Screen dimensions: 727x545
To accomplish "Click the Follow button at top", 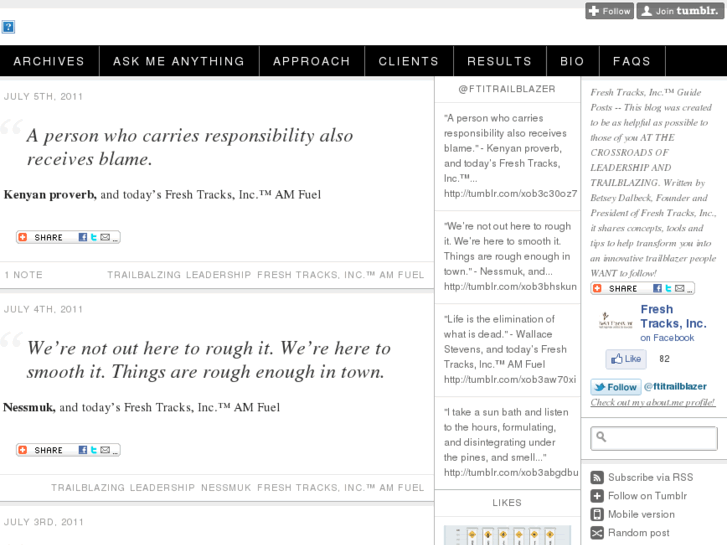I will point(610,11).
